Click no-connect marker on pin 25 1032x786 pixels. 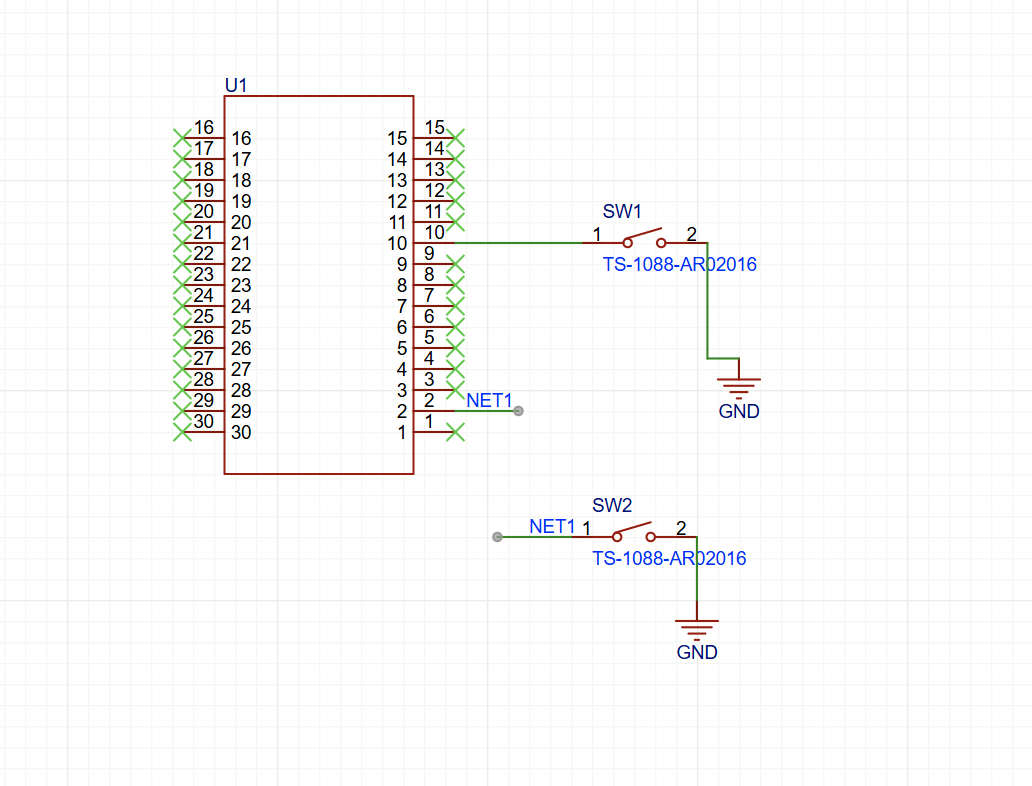click(182, 327)
